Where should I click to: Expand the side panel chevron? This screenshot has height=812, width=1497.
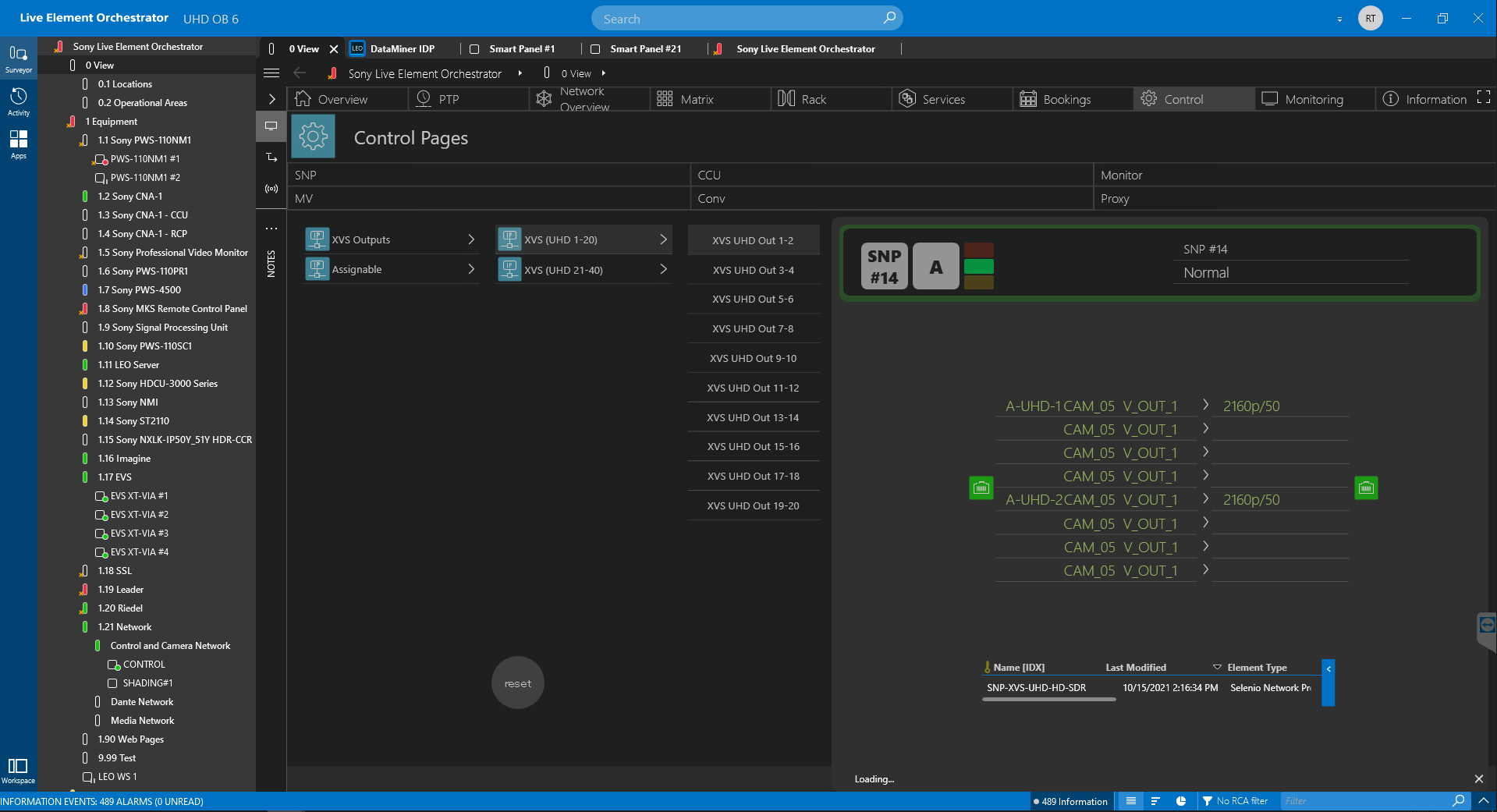coord(271,99)
